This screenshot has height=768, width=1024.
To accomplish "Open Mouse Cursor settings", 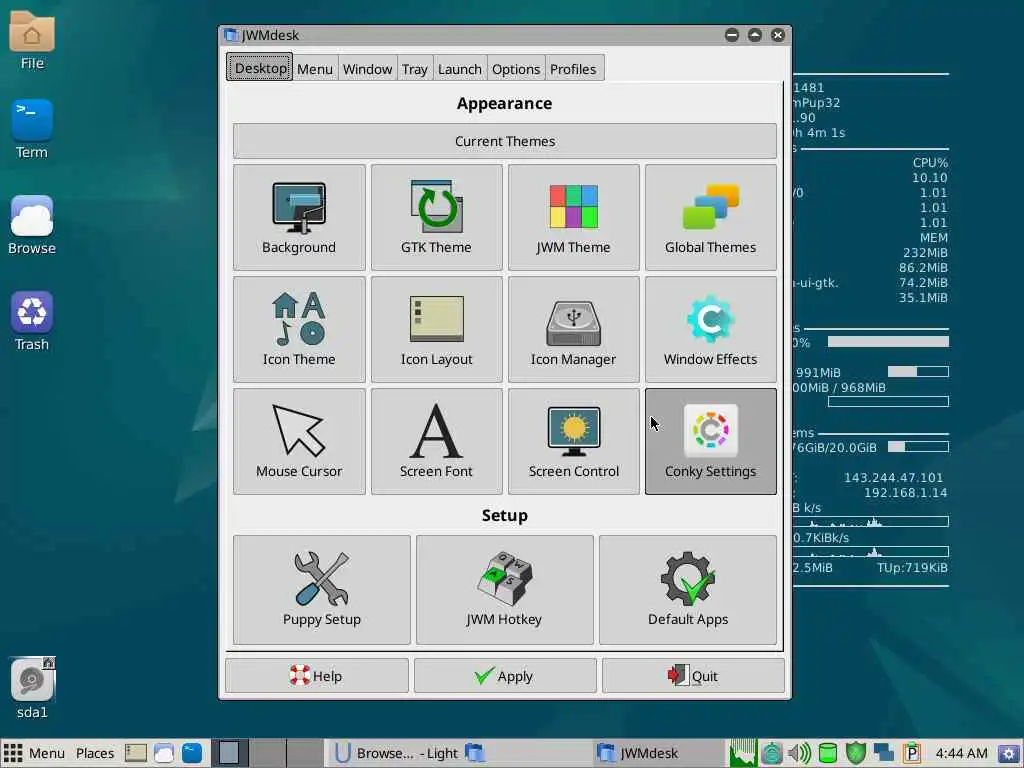I will pos(299,441).
